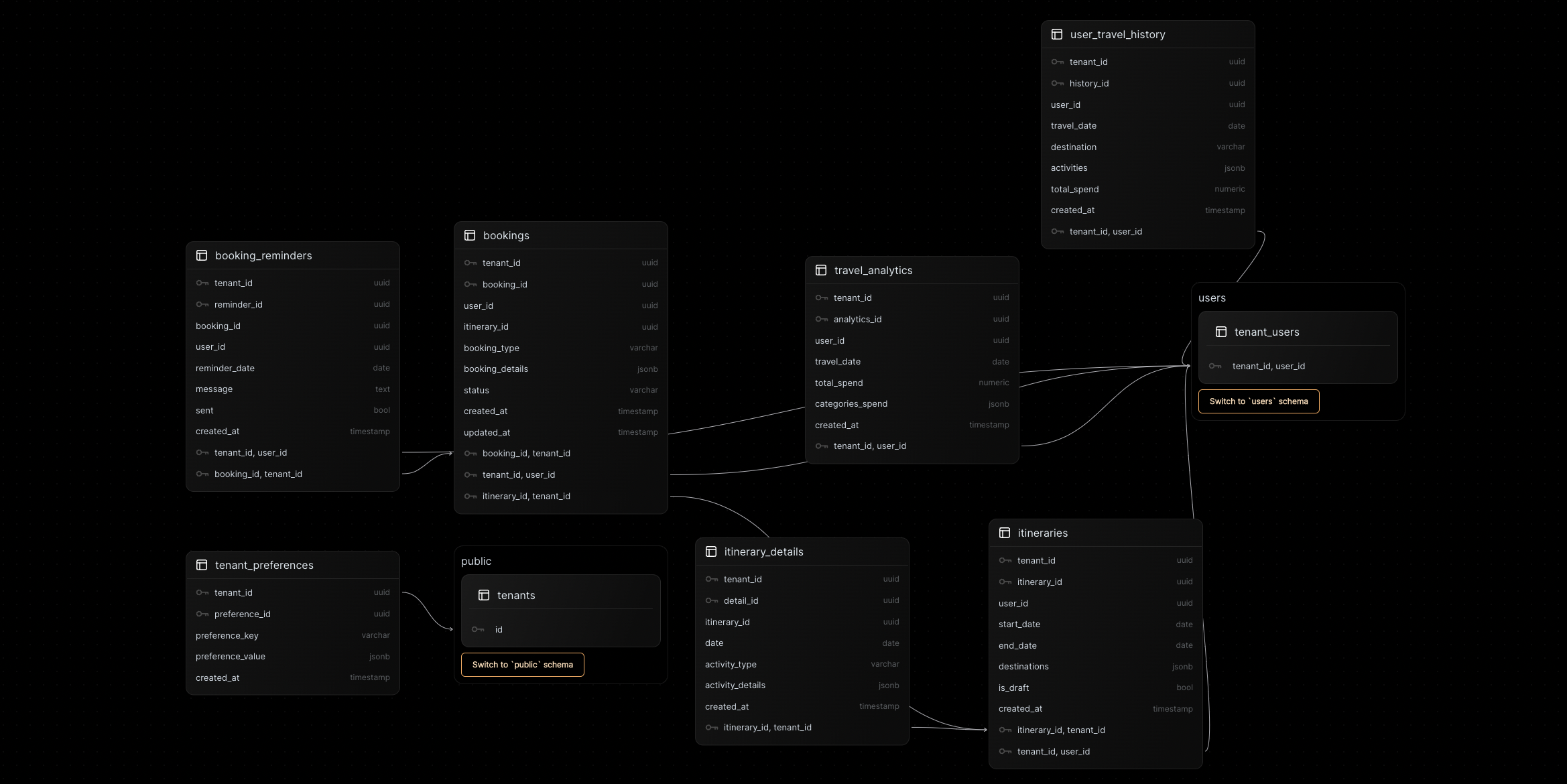Image resolution: width=1567 pixels, height=784 pixels.
Task: Switch to the users schema
Action: click(x=1259, y=401)
